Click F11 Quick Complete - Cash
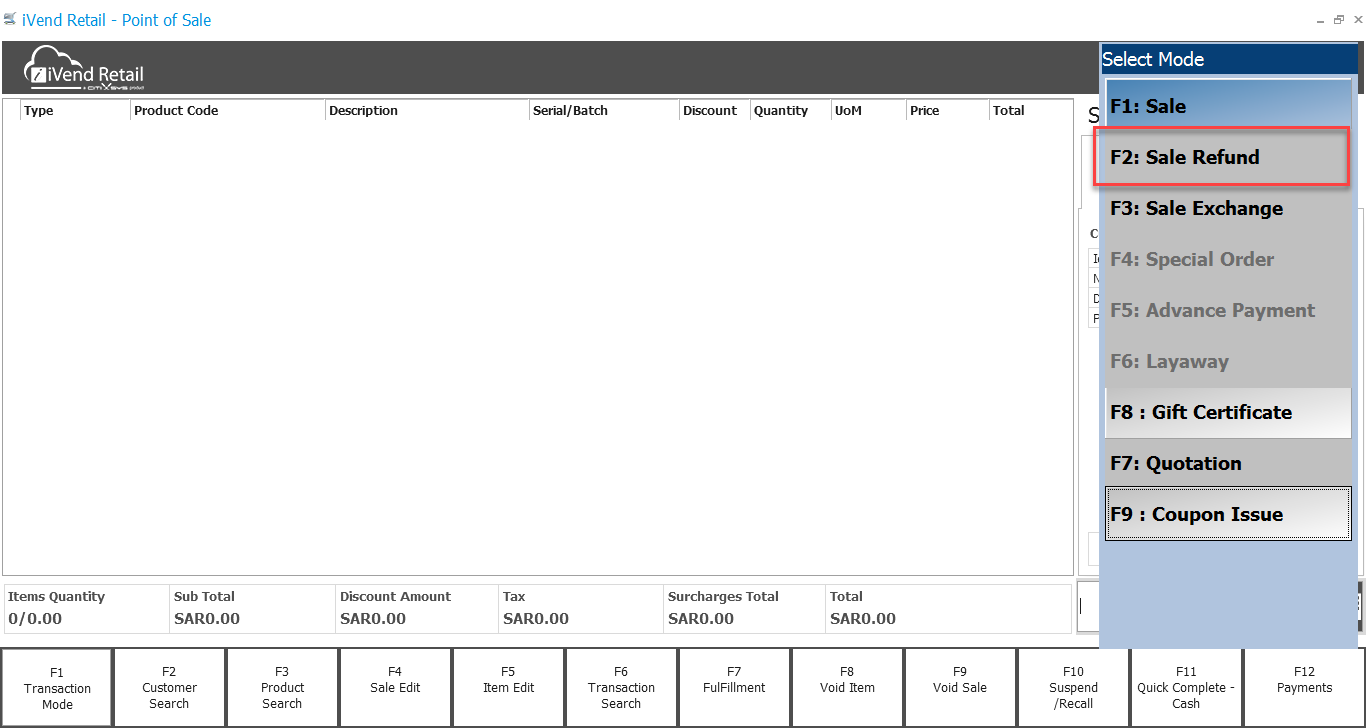Screen dimensions: 1366x728 click(x=1187, y=688)
